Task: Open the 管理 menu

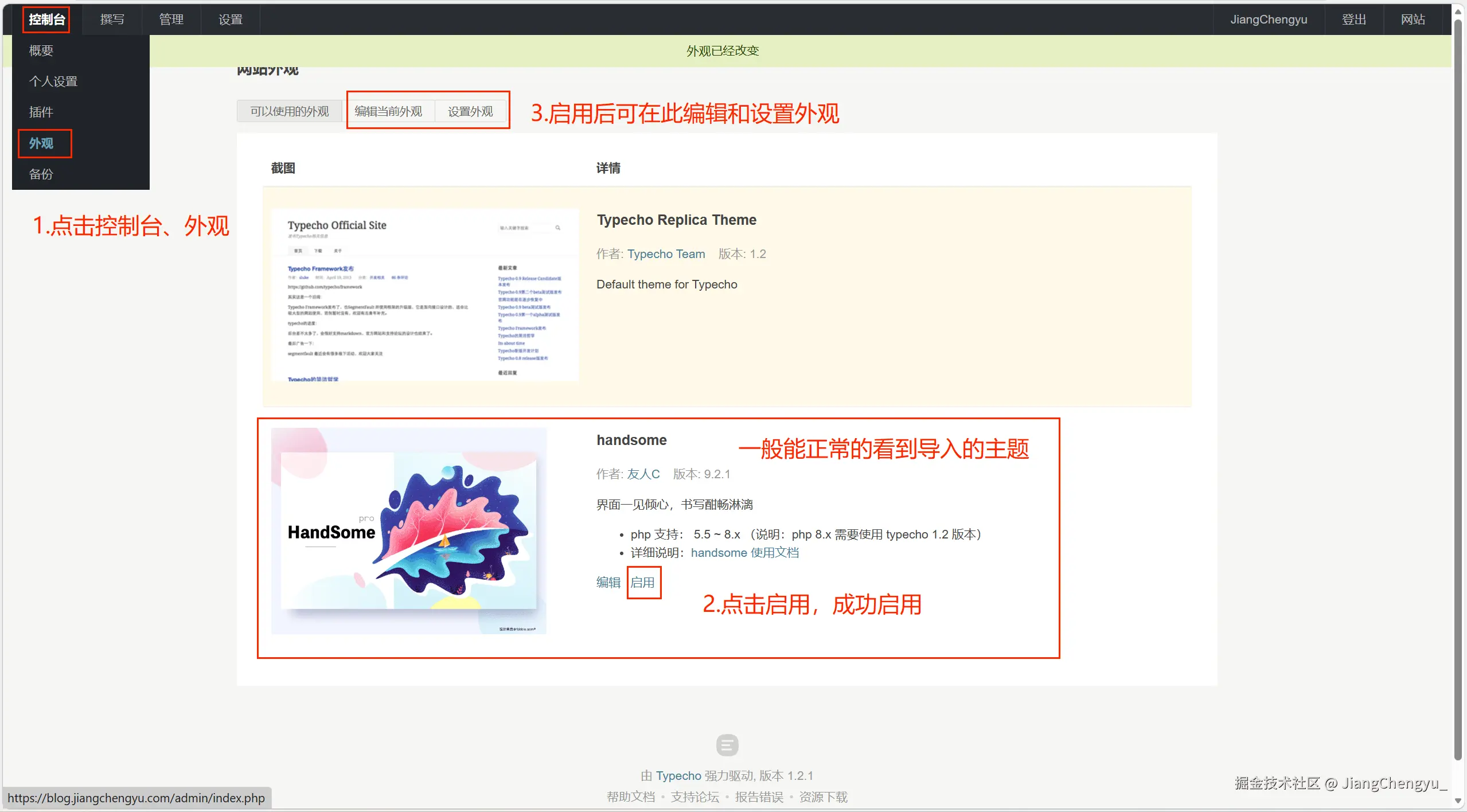Action: coord(171,19)
